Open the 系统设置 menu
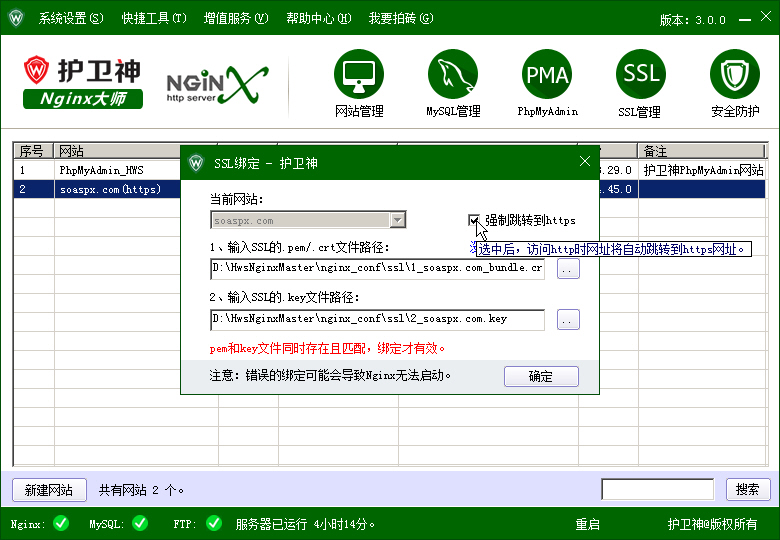The height and width of the screenshot is (540, 780). click(x=70, y=18)
